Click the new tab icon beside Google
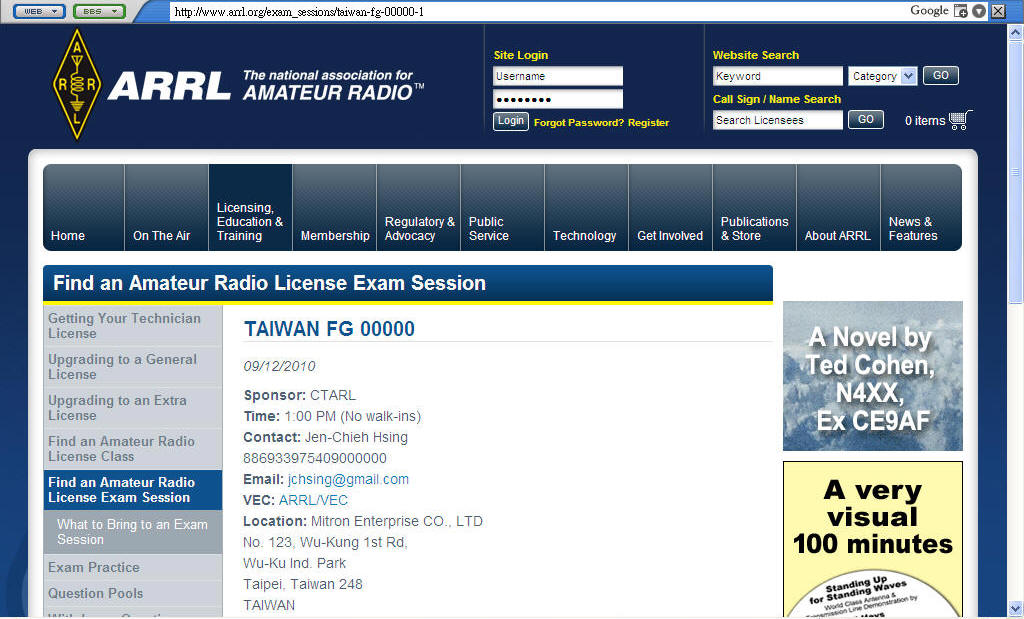 961,11
